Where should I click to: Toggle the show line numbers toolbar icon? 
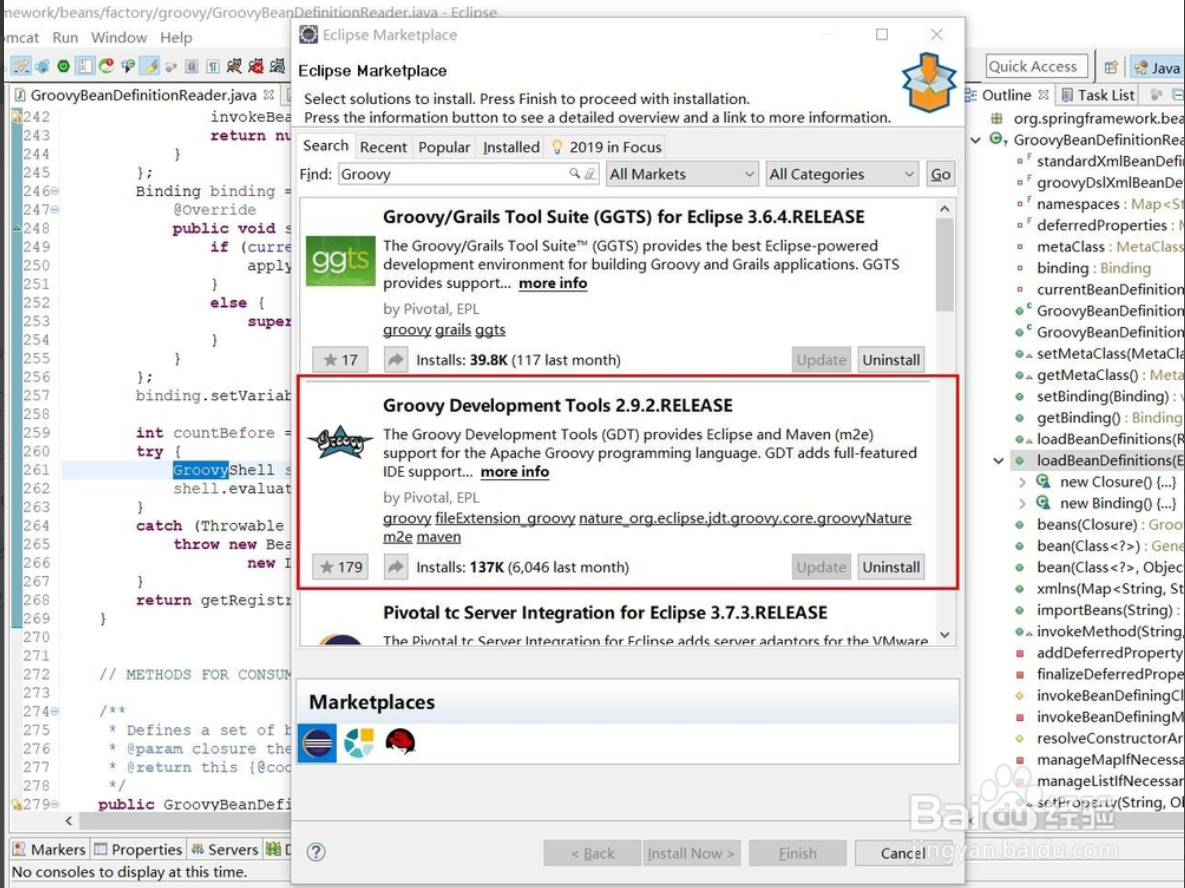[x=85, y=66]
